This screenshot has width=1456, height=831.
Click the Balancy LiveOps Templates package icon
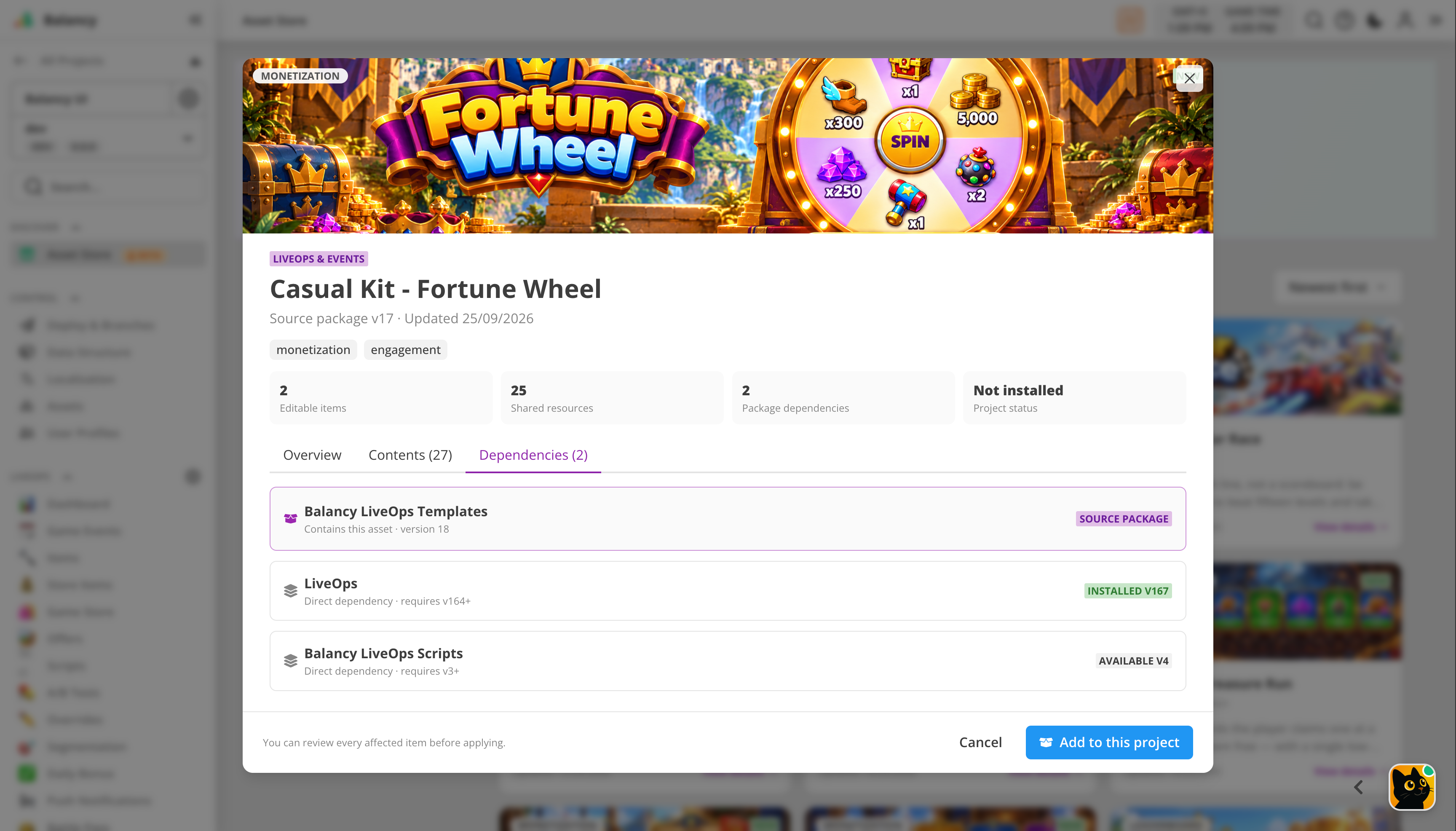tap(290, 518)
